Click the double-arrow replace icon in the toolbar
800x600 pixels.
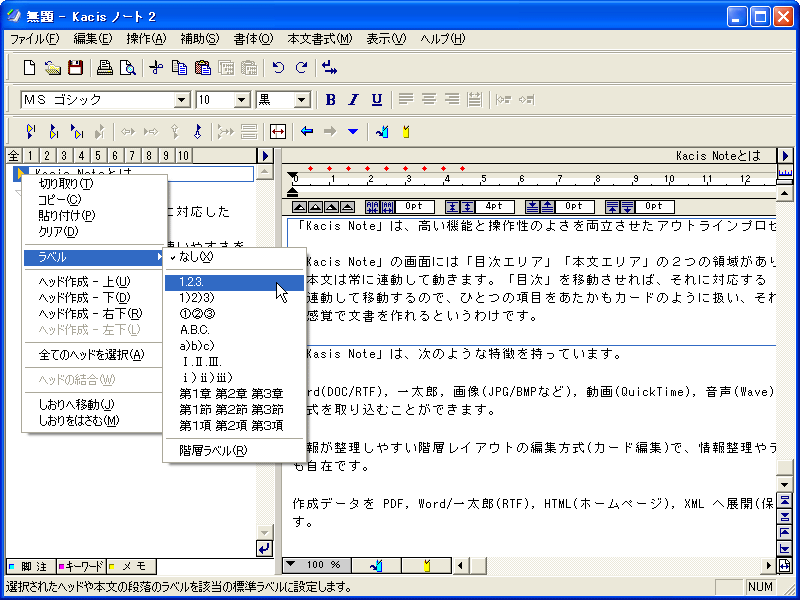[330, 67]
